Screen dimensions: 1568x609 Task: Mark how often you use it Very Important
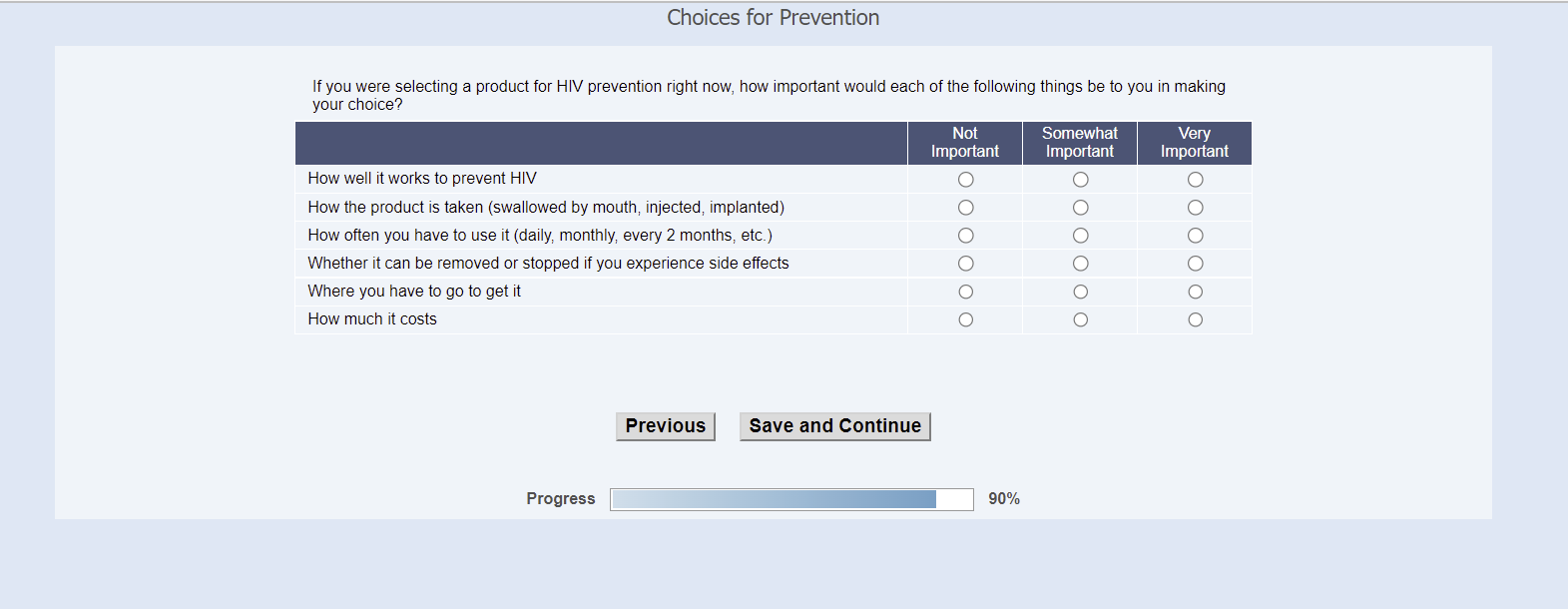coord(1195,236)
